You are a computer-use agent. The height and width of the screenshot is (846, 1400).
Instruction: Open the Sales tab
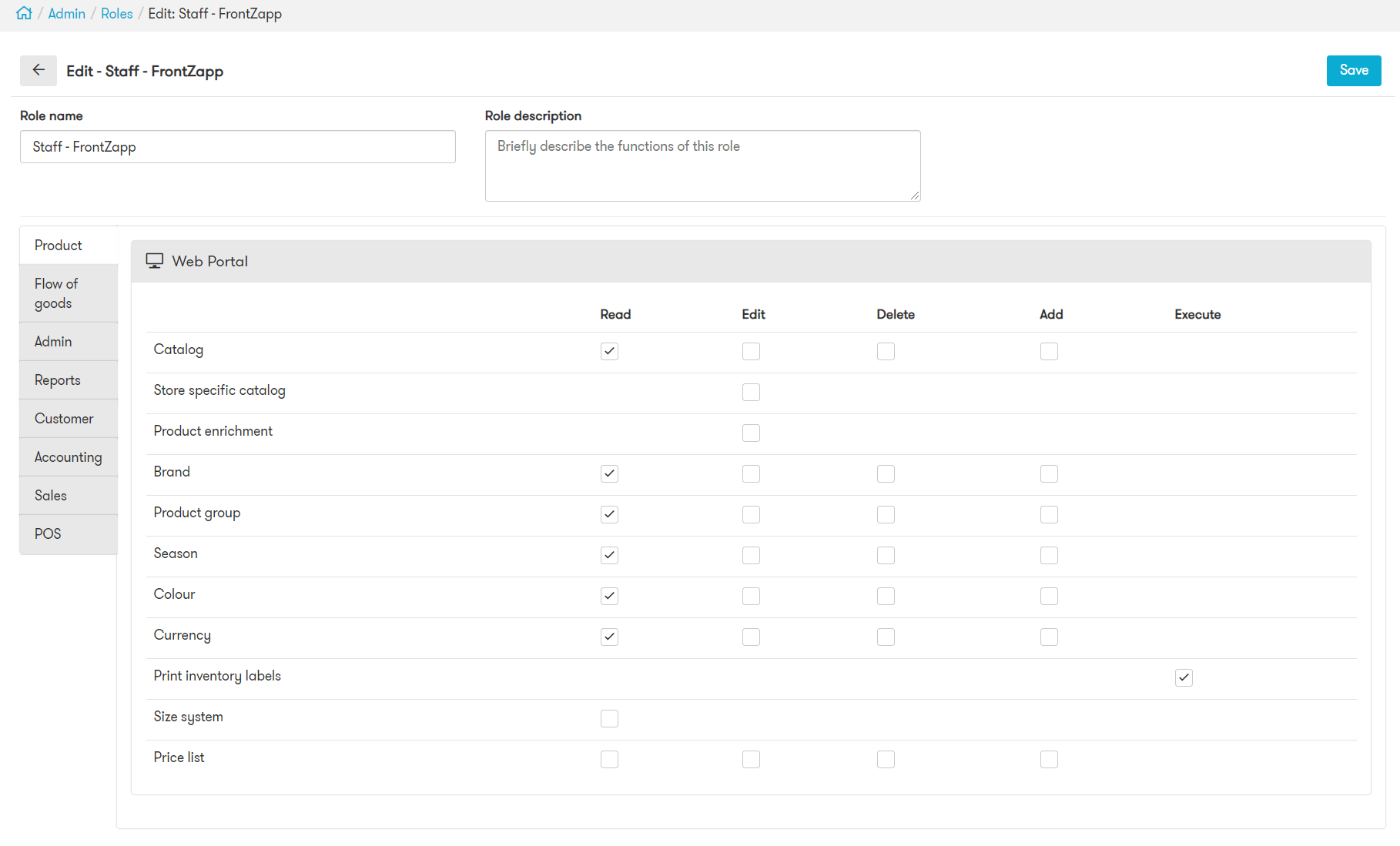[x=69, y=496]
